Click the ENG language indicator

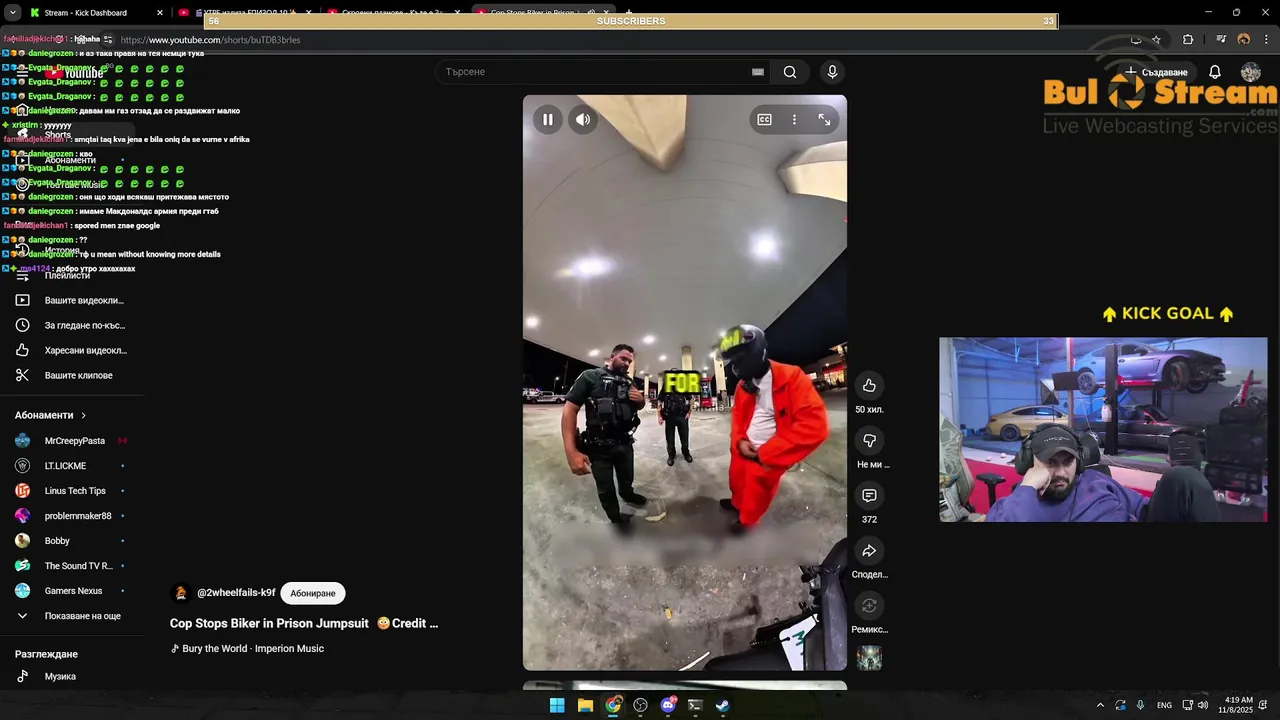coord(1164,705)
